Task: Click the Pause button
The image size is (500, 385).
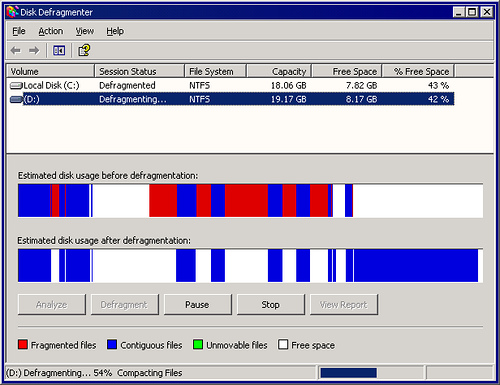Action: (x=197, y=304)
